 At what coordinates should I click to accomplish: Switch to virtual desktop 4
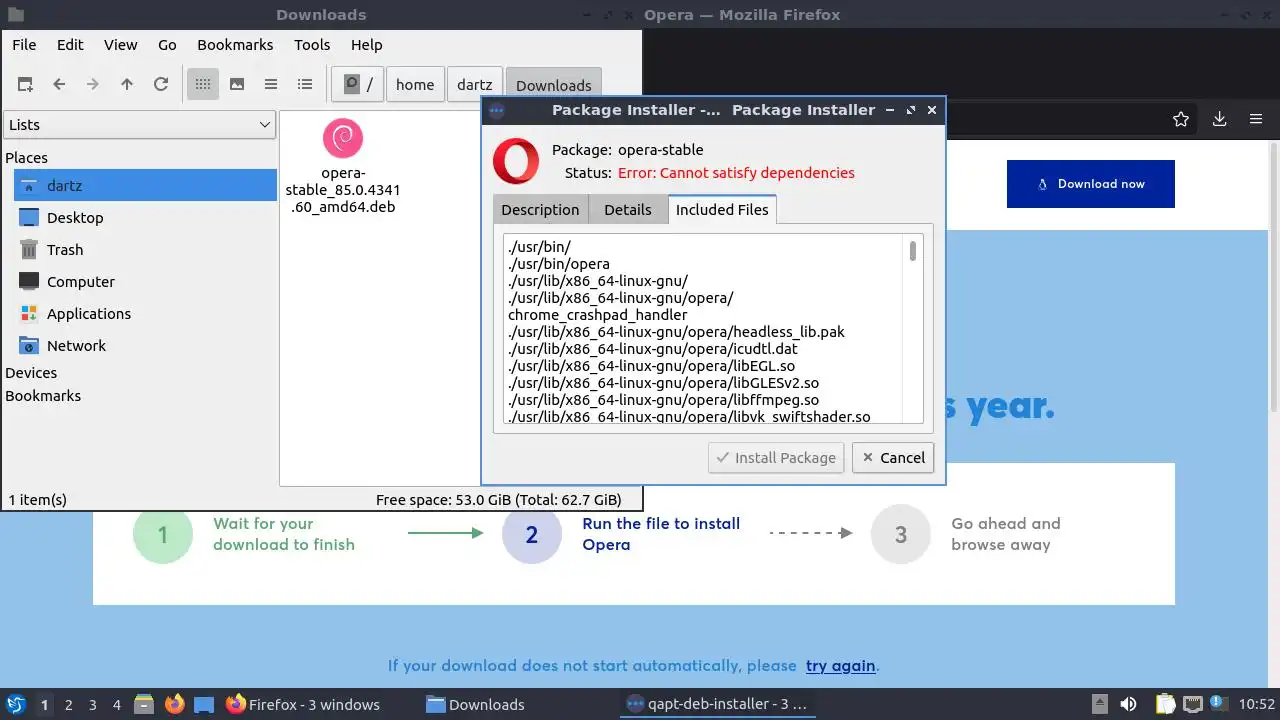116,705
